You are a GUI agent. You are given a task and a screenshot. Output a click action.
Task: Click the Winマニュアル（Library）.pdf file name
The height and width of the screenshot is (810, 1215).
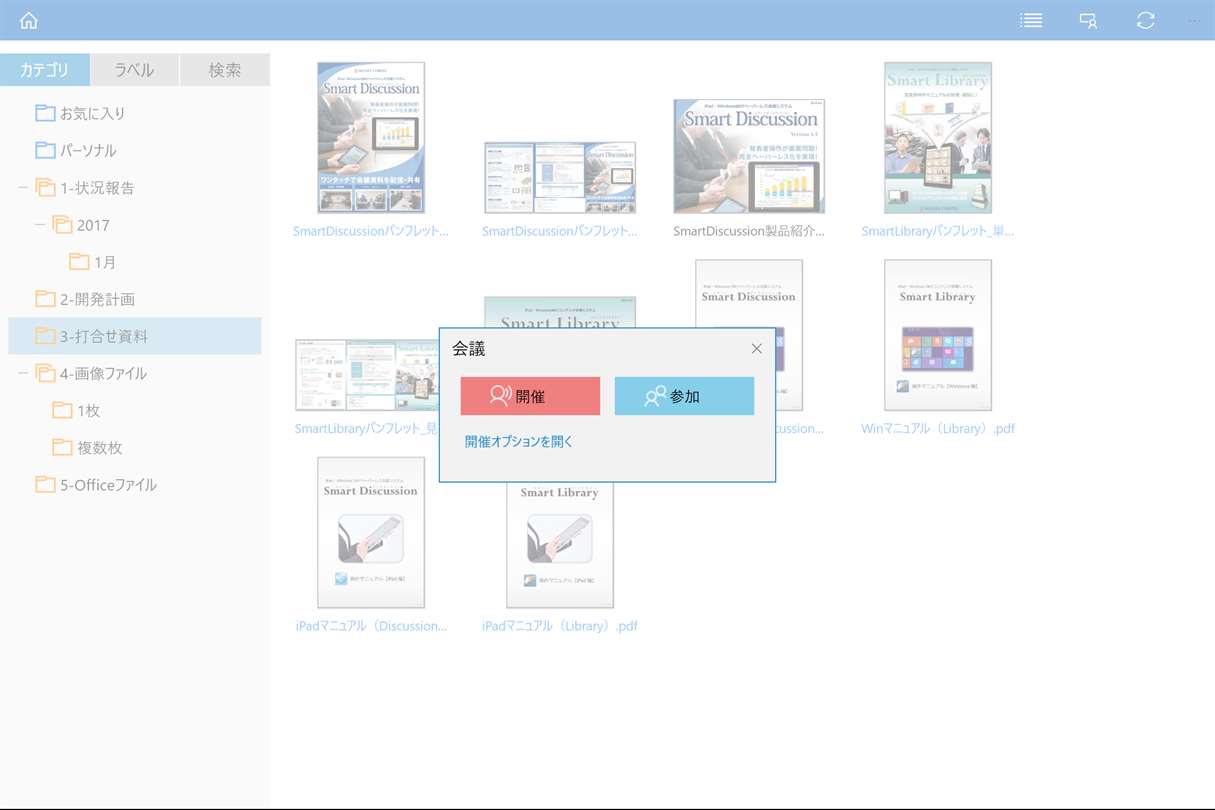(938, 428)
